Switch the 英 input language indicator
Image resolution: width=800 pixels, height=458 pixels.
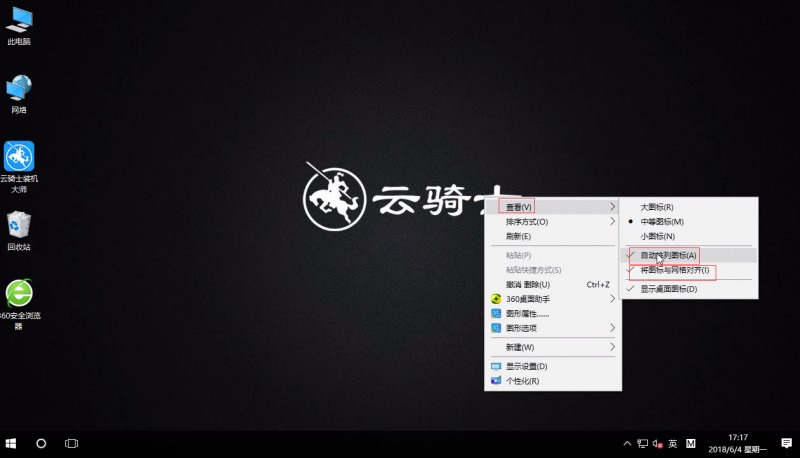coord(673,444)
